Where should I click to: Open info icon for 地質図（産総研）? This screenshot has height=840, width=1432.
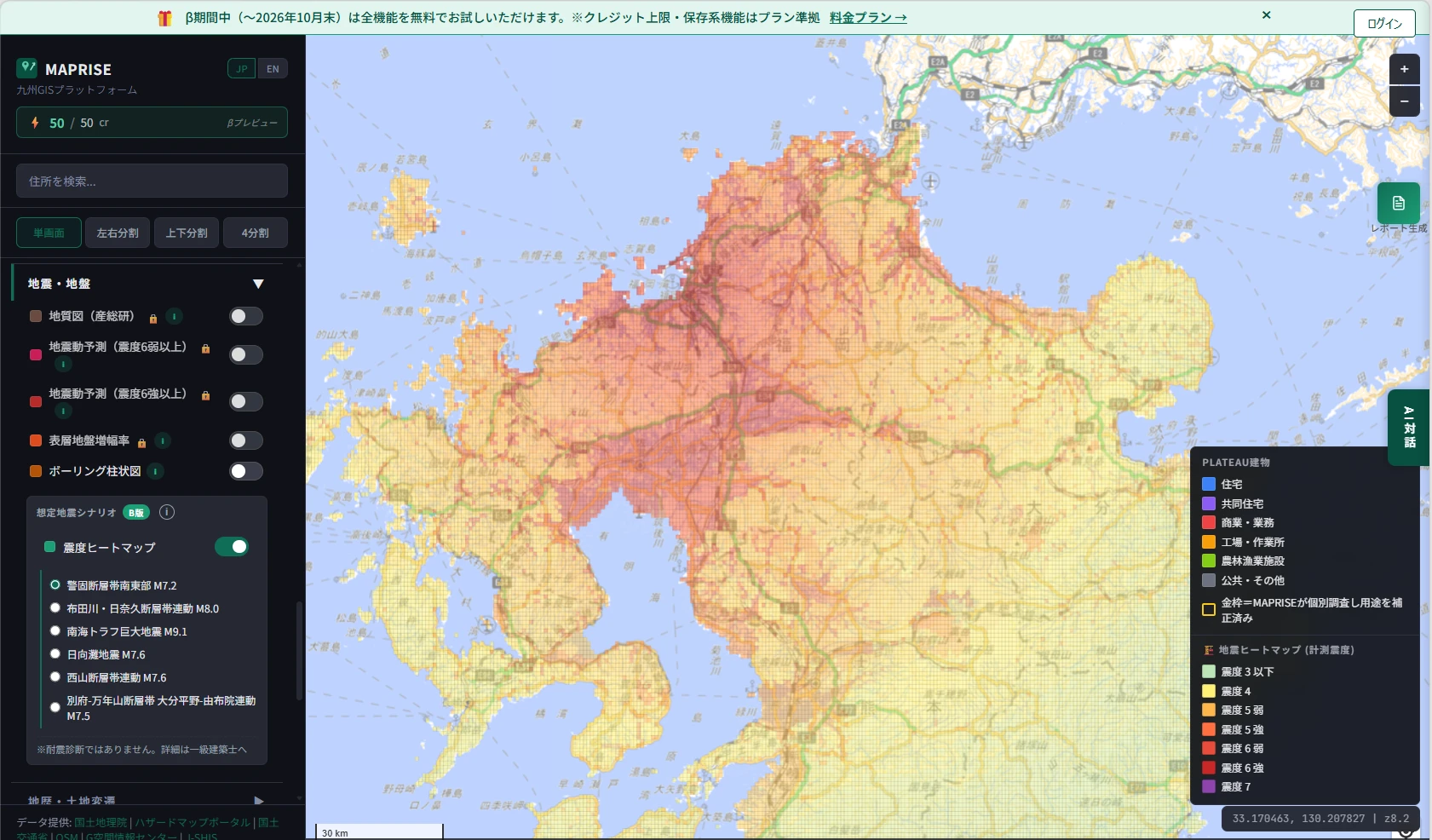174,316
